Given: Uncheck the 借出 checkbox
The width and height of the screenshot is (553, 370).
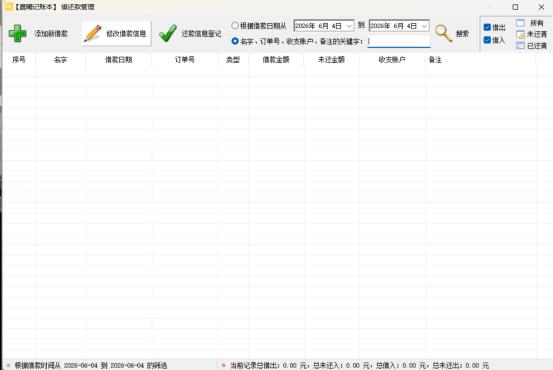Looking at the screenshot, I should [487, 27].
